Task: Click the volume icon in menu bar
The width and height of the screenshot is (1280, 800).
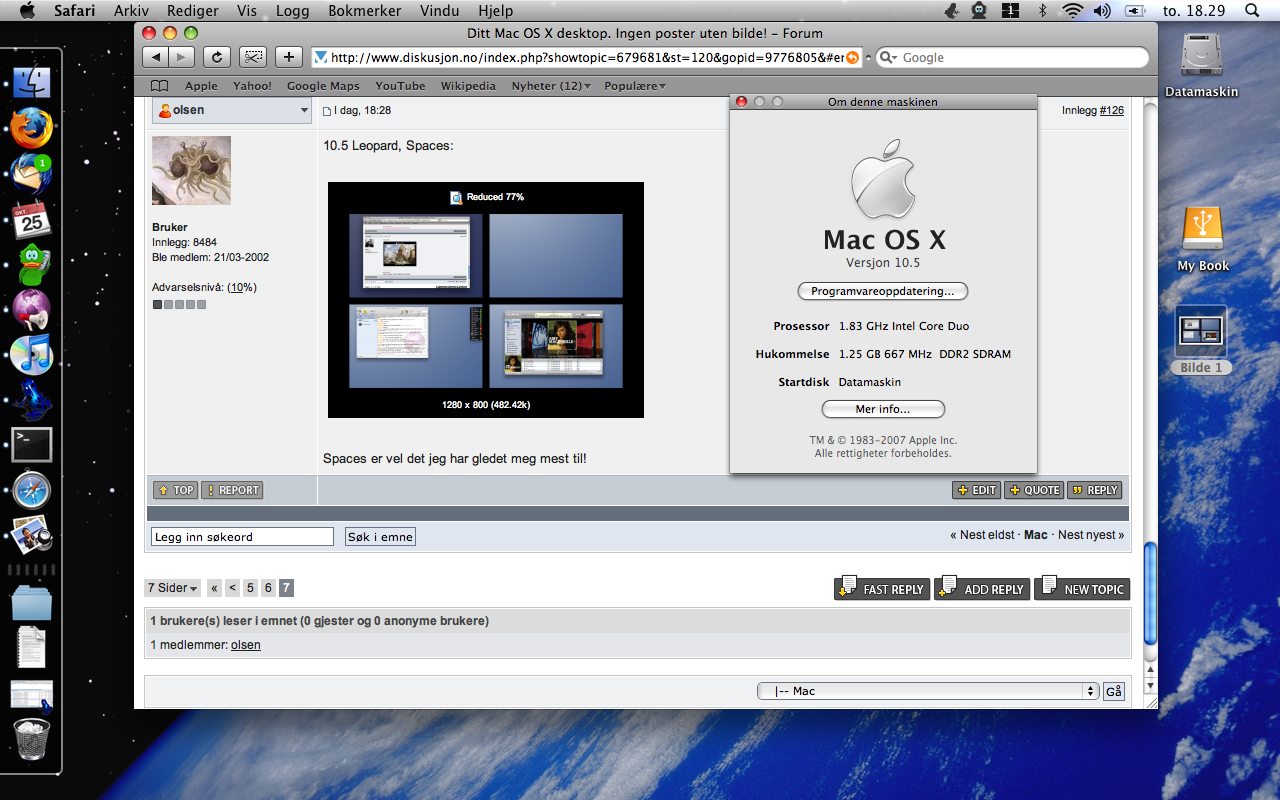Action: tap(1102, 11)
